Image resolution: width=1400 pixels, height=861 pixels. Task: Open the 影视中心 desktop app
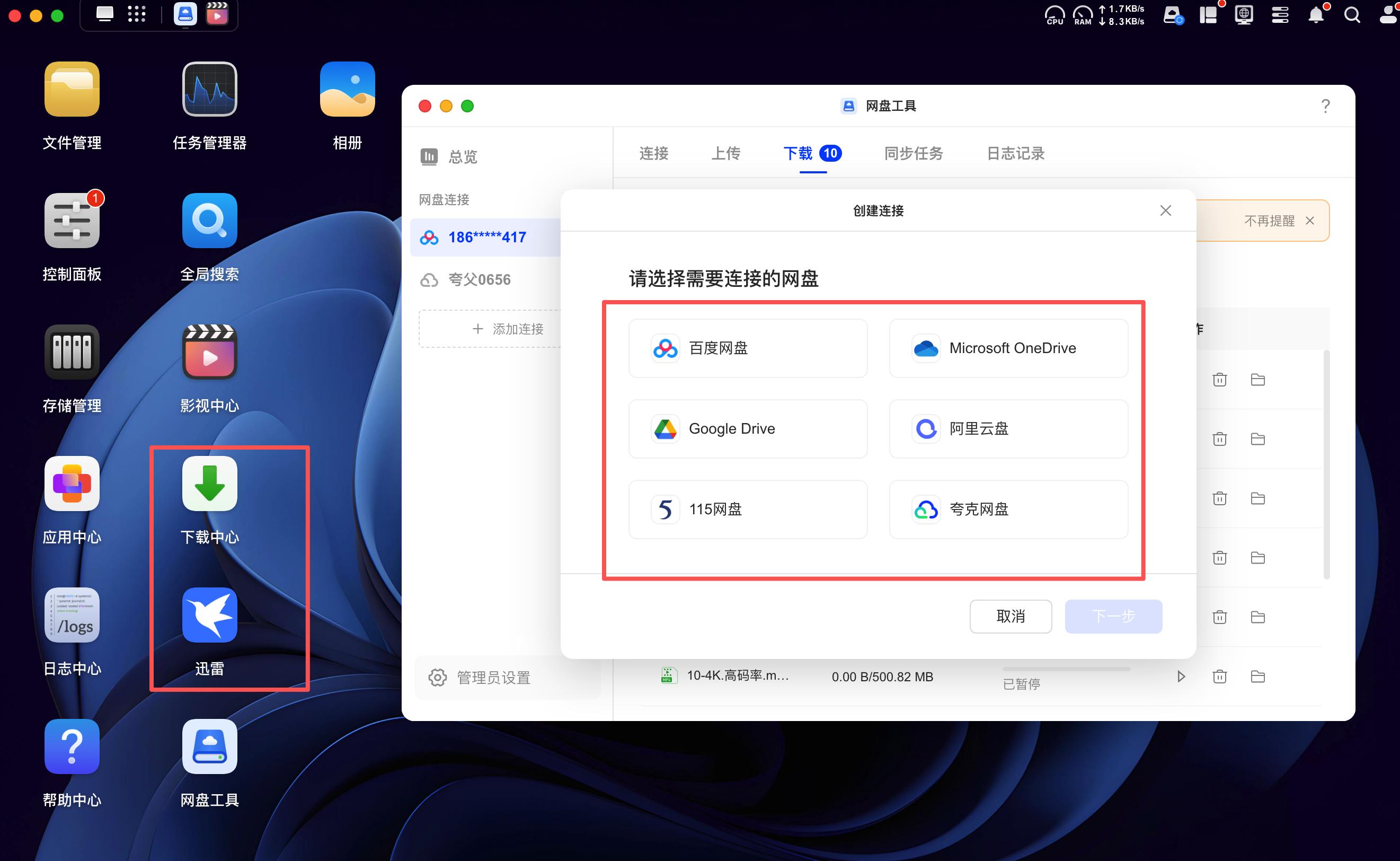[x=209, y=353]
